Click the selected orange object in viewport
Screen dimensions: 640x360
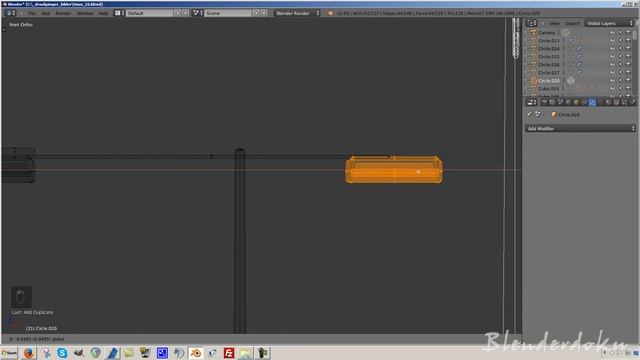point(394,169)
